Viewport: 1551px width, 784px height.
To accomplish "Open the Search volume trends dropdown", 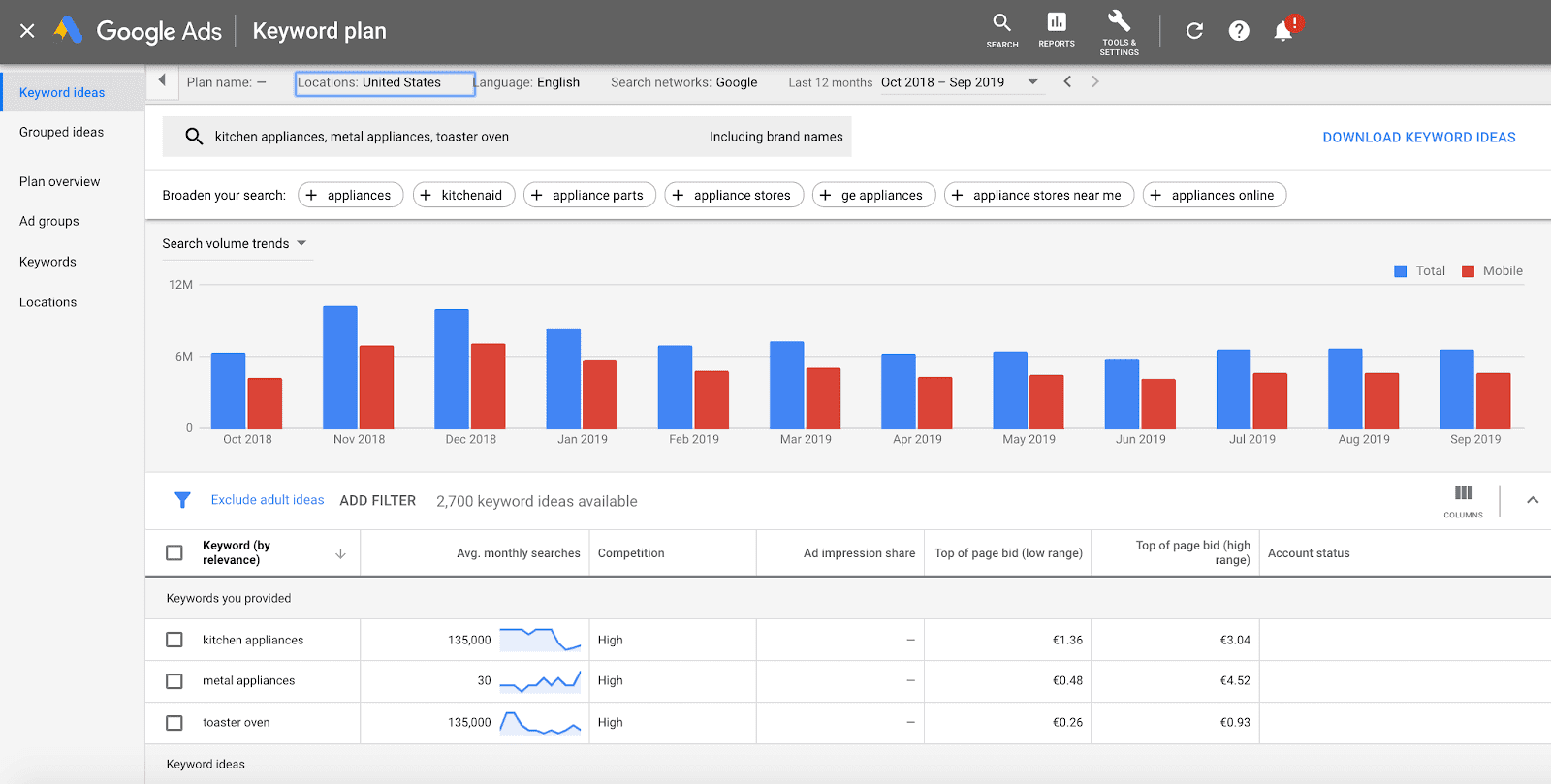I will (235, 243).
